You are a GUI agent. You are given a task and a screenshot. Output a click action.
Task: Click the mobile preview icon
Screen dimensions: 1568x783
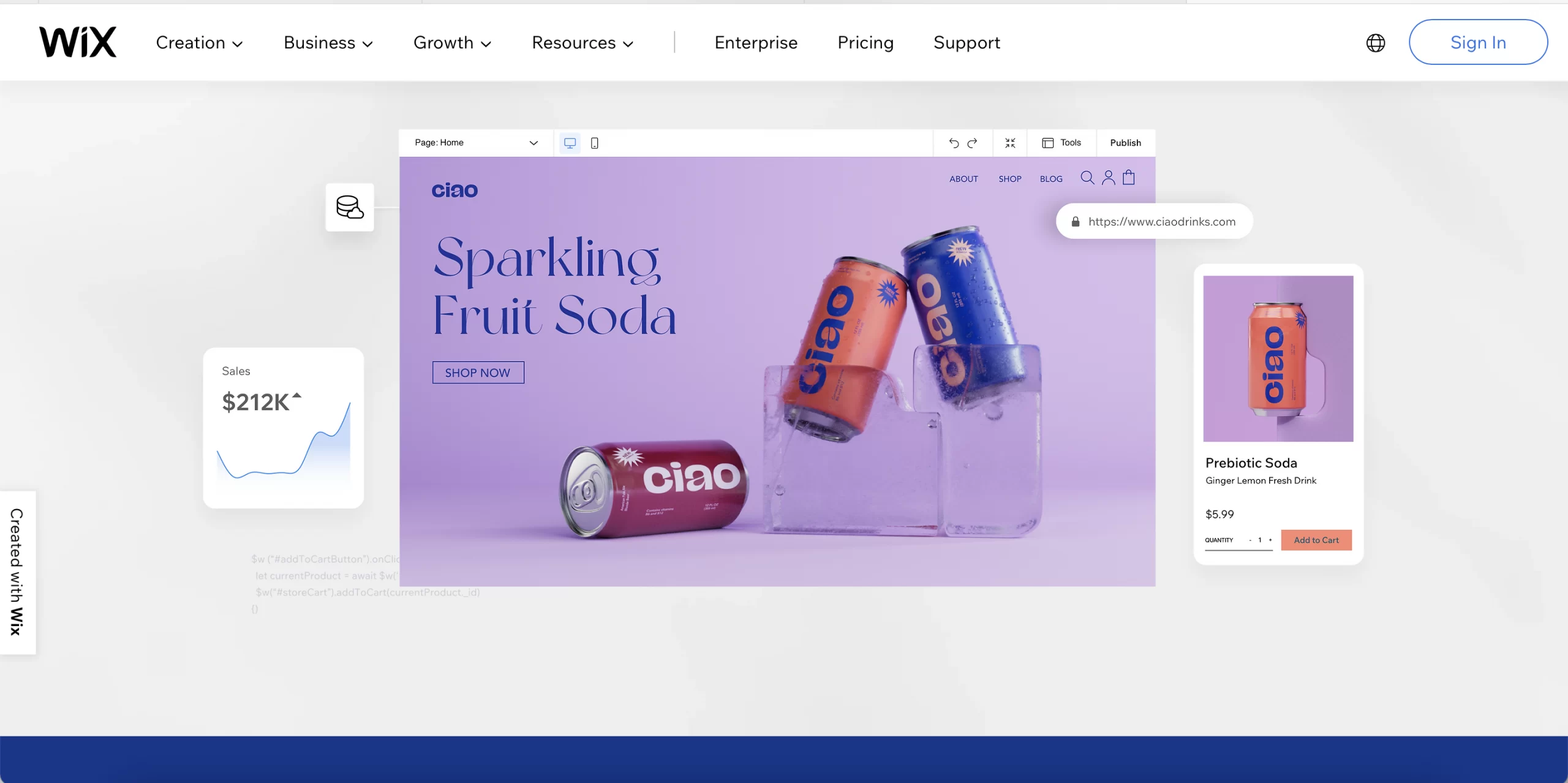(x=595, y=143)
